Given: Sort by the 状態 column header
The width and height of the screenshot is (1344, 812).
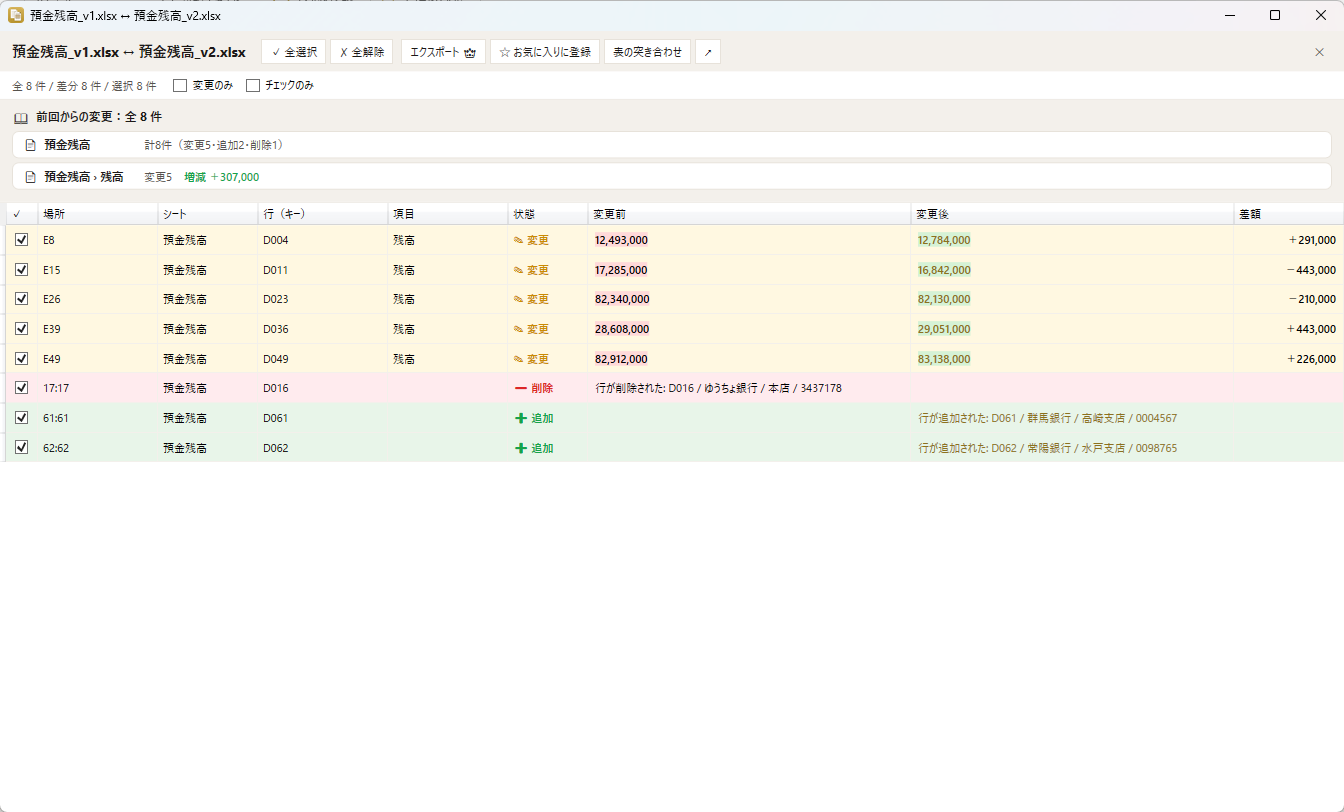Looking at the screenshot, I should pyautogui.click(x=547, y=214).
